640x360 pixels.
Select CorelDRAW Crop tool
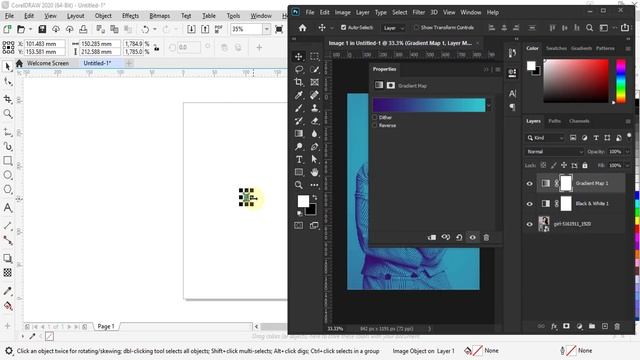pyautogui.click(x=7, y=99)
